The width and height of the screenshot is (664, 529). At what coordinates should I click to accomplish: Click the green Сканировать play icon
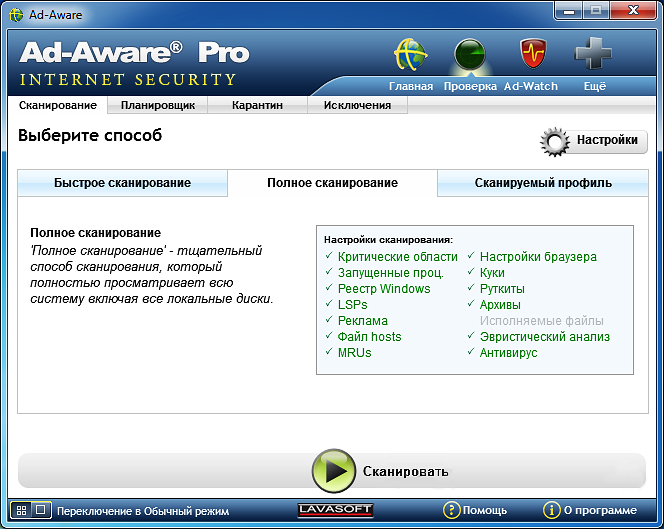[334, 471]
